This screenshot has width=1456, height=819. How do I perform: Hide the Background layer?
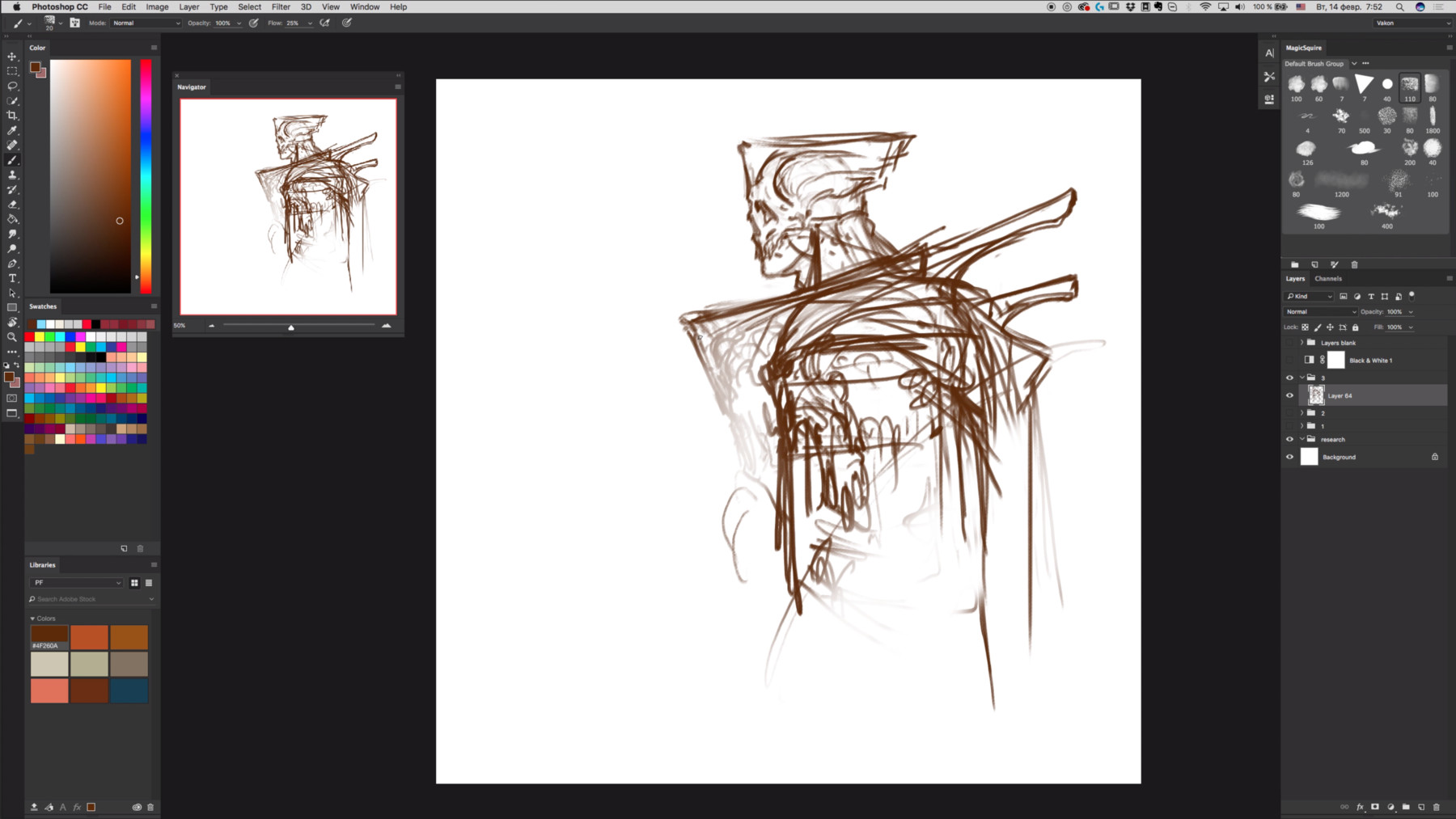pos(1290,457)
